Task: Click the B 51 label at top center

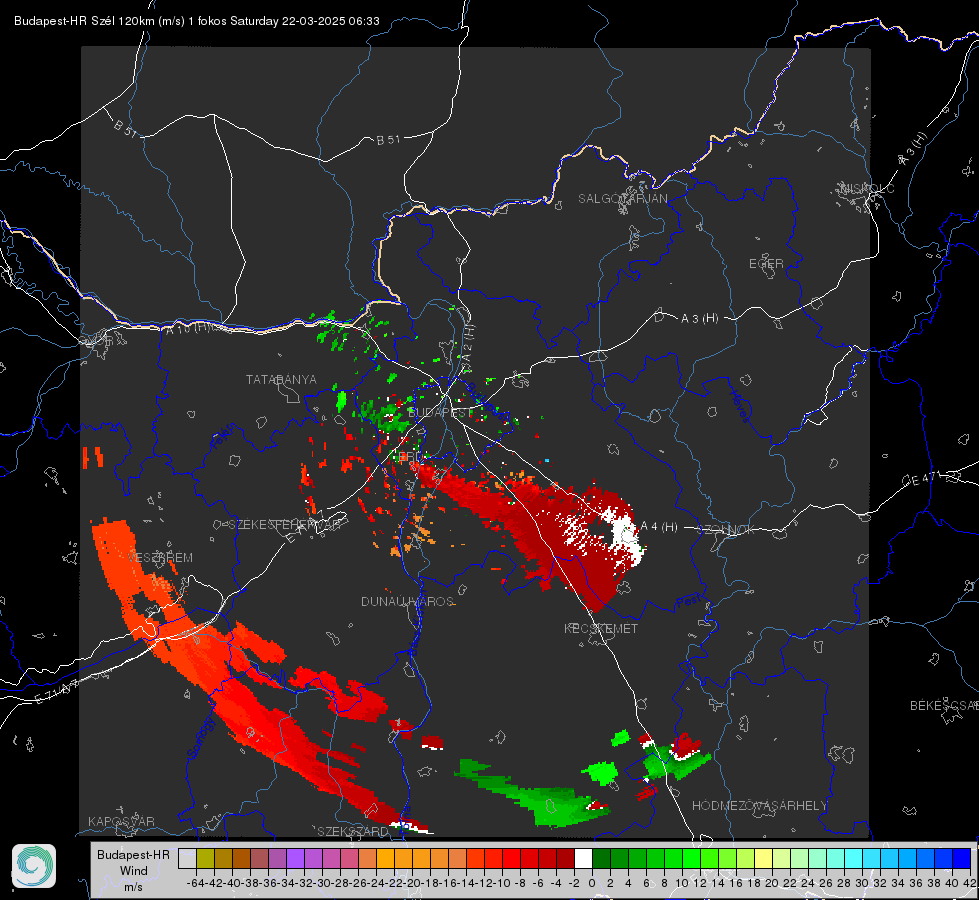Action: coord(388,140)
